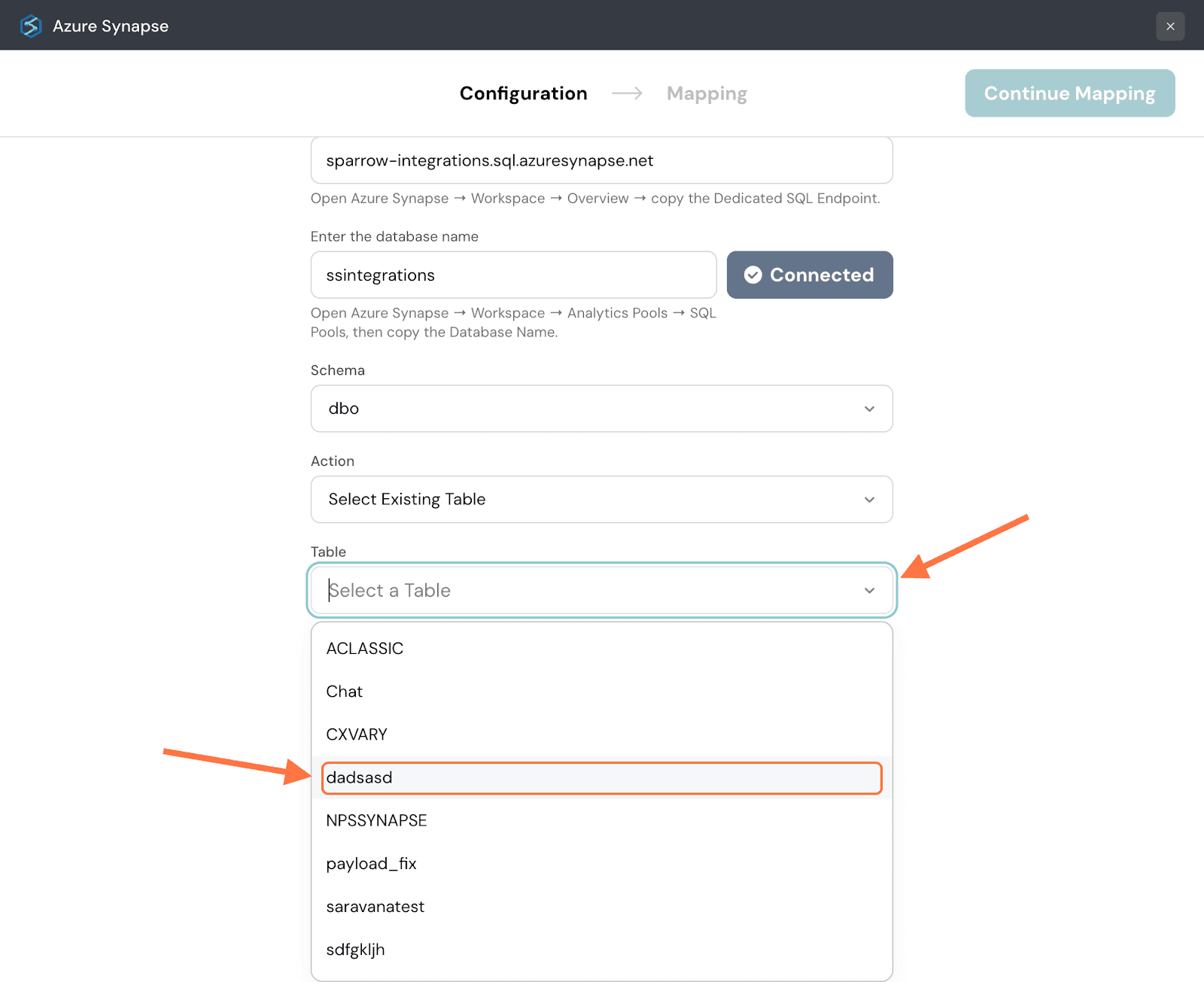Select the payload_fix table
The width and height of the screenshot is (1204, 982).
371,864
